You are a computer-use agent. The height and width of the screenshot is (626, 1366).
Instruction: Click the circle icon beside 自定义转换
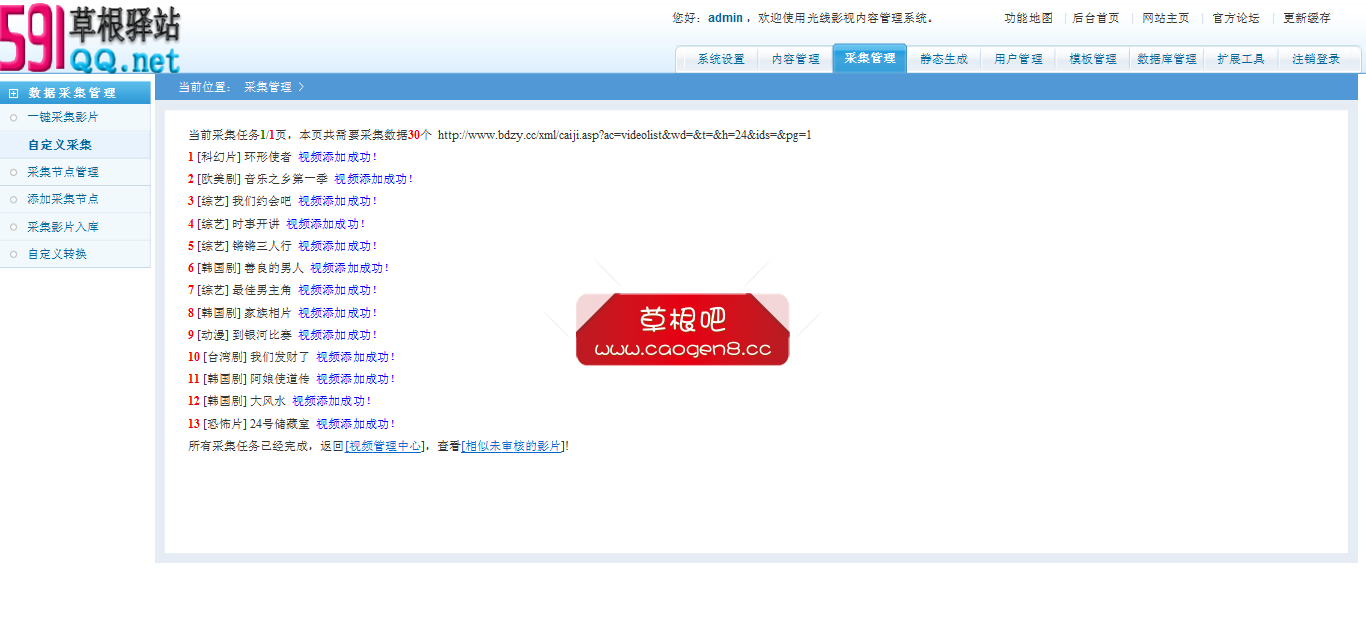point(13,253)
